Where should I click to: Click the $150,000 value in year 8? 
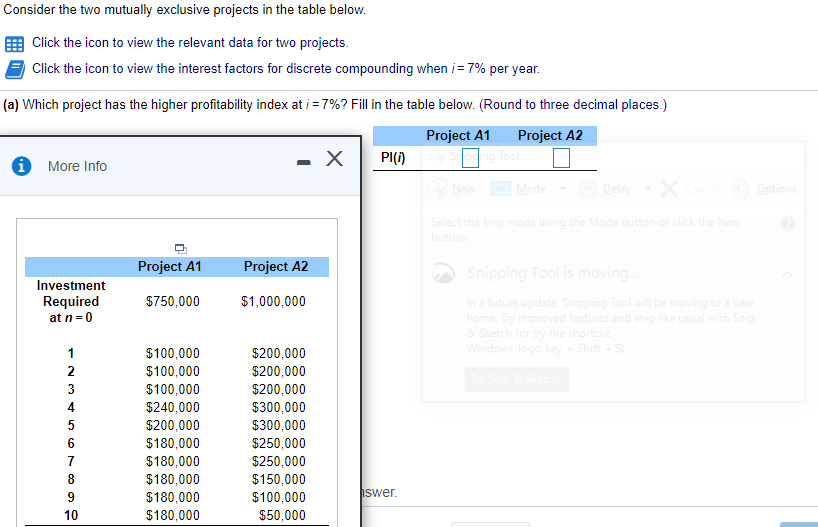point(279,480)
